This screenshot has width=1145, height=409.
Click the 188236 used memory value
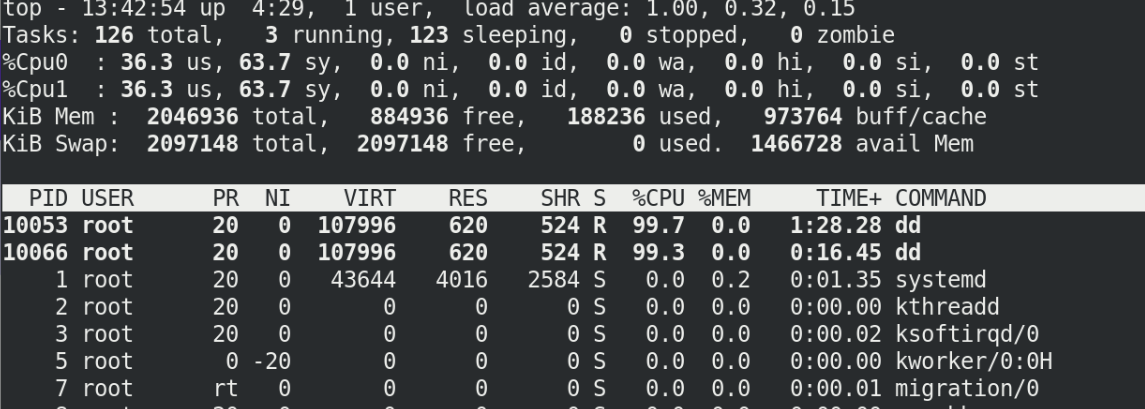tap(606, 117)
